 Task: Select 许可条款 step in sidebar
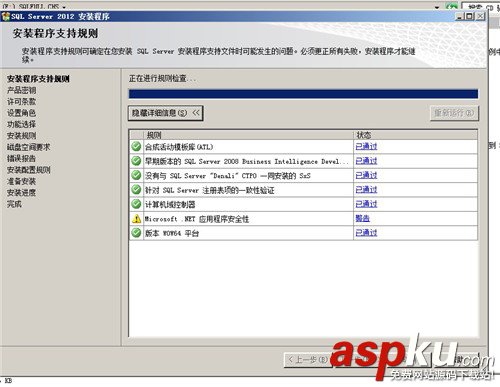pos(21,101)
